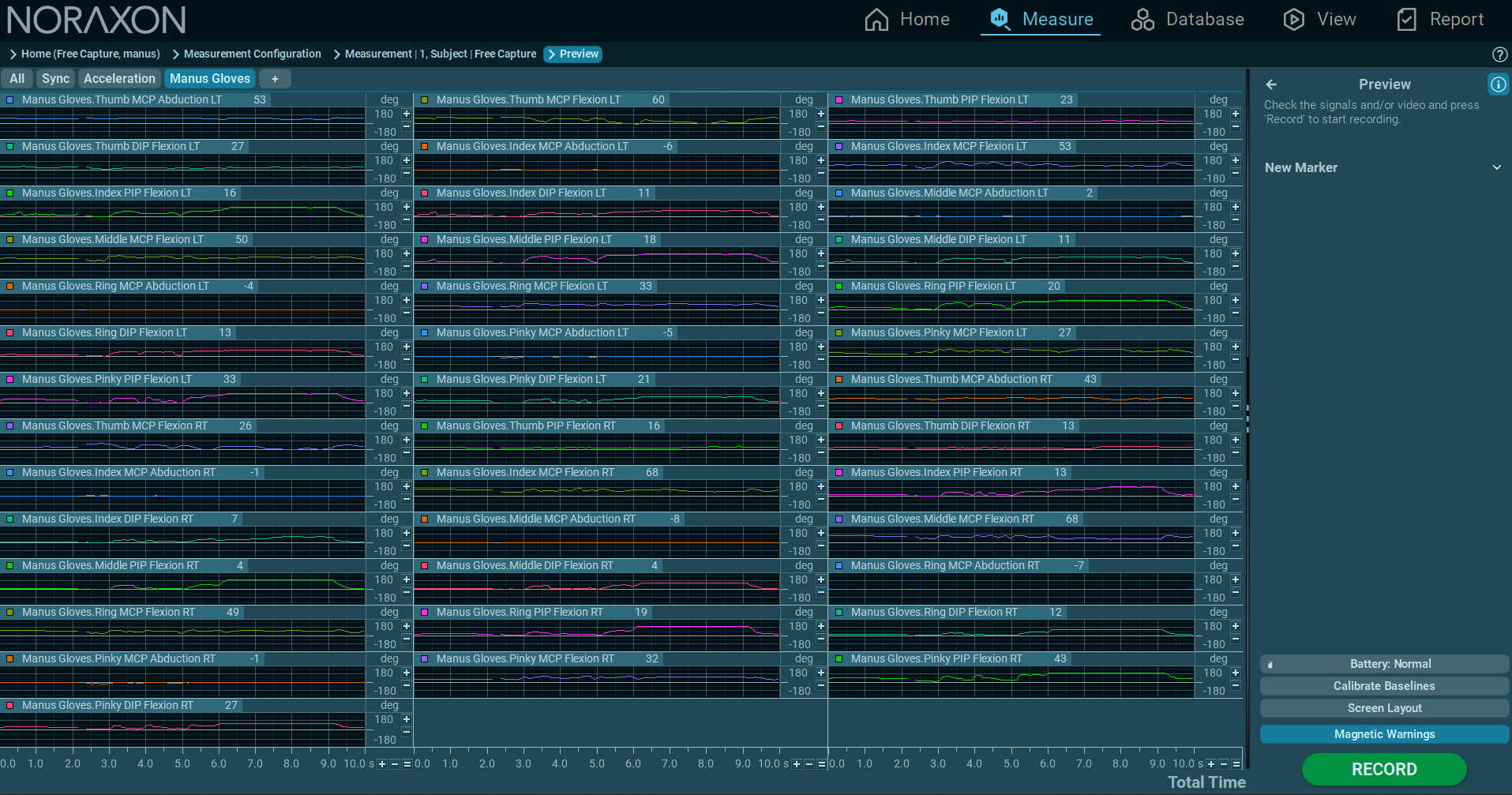This screenshot has height=795, width=1512.
Task: Open Screen Layout options
Action: pyautogui.click(x=1384, y=708)
